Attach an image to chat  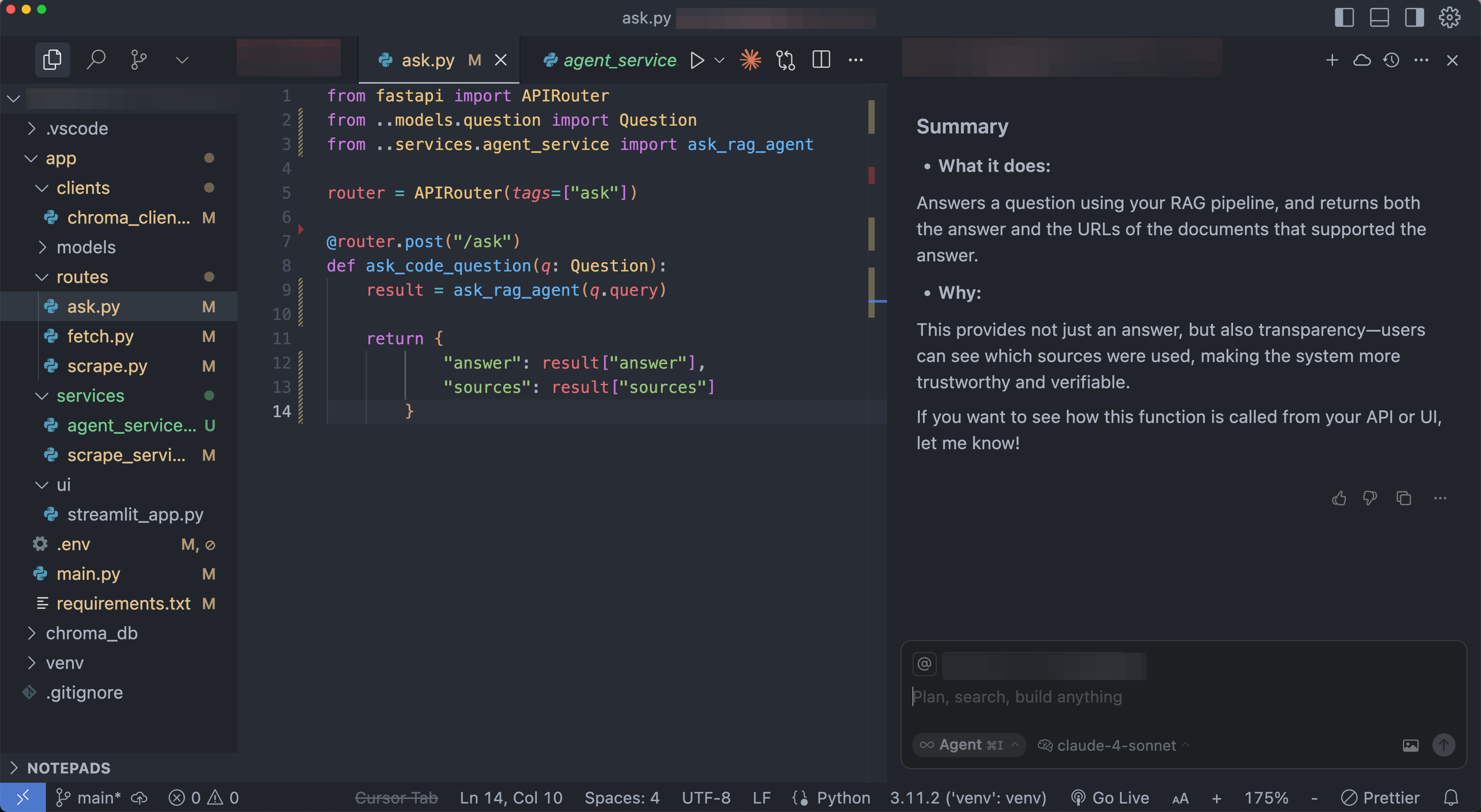(1410, 745)
